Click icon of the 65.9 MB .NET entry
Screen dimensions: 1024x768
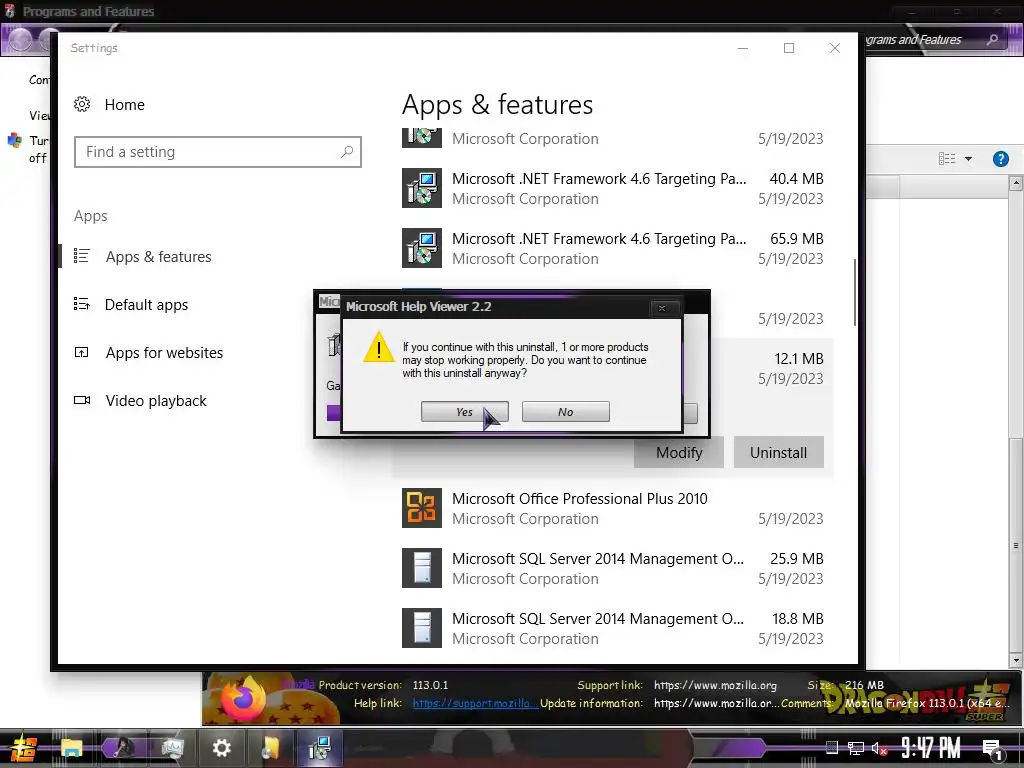pos(422,248)
